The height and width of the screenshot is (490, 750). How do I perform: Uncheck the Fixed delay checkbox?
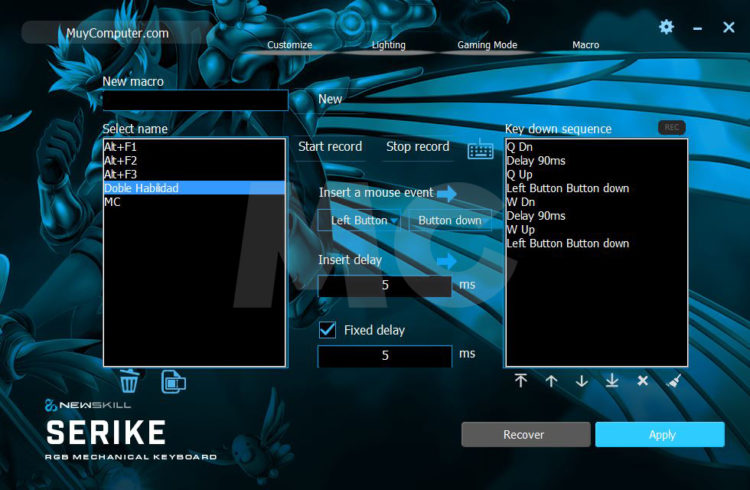tap(326, 329)
